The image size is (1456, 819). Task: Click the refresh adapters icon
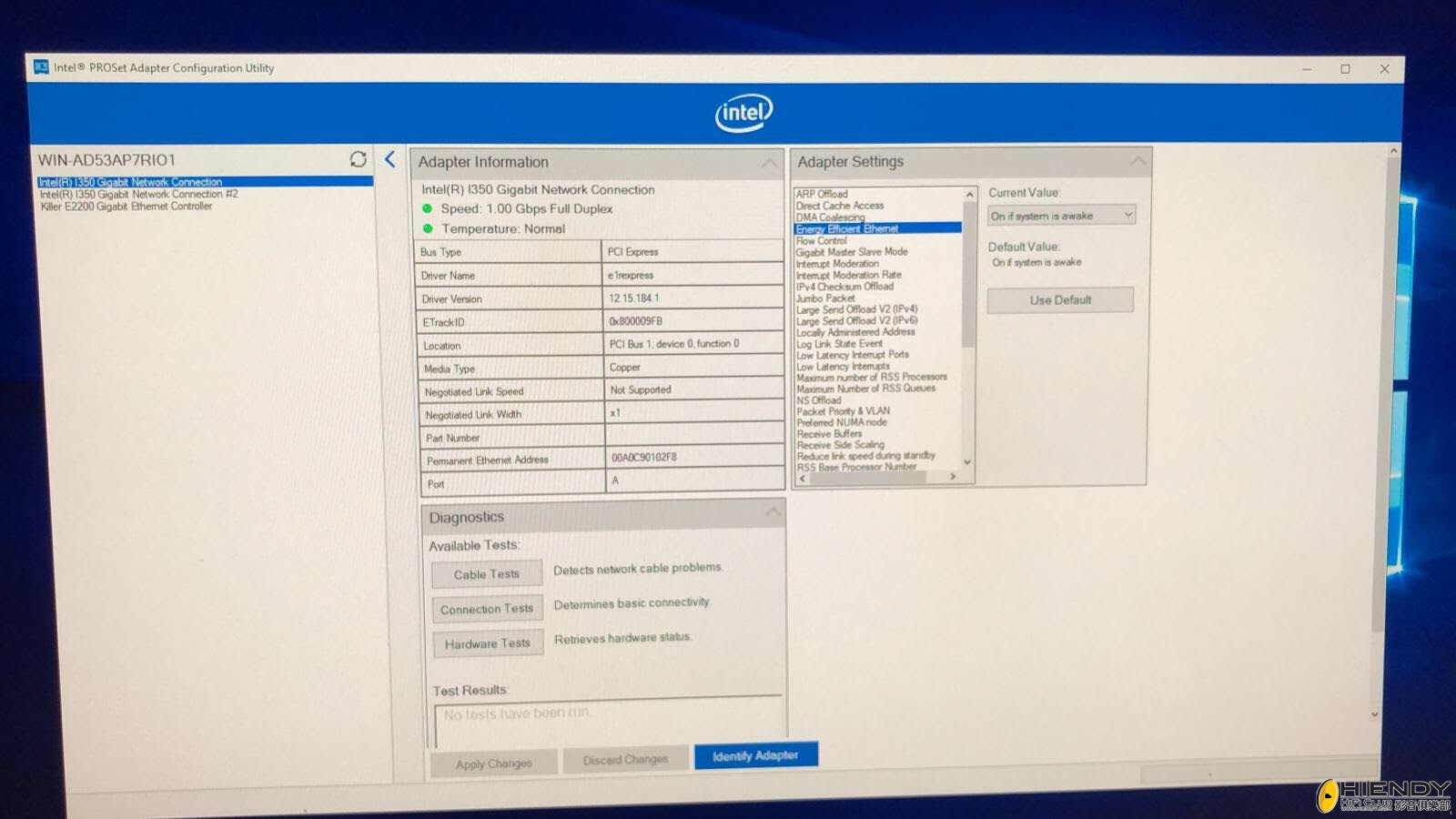click(358, 159)
